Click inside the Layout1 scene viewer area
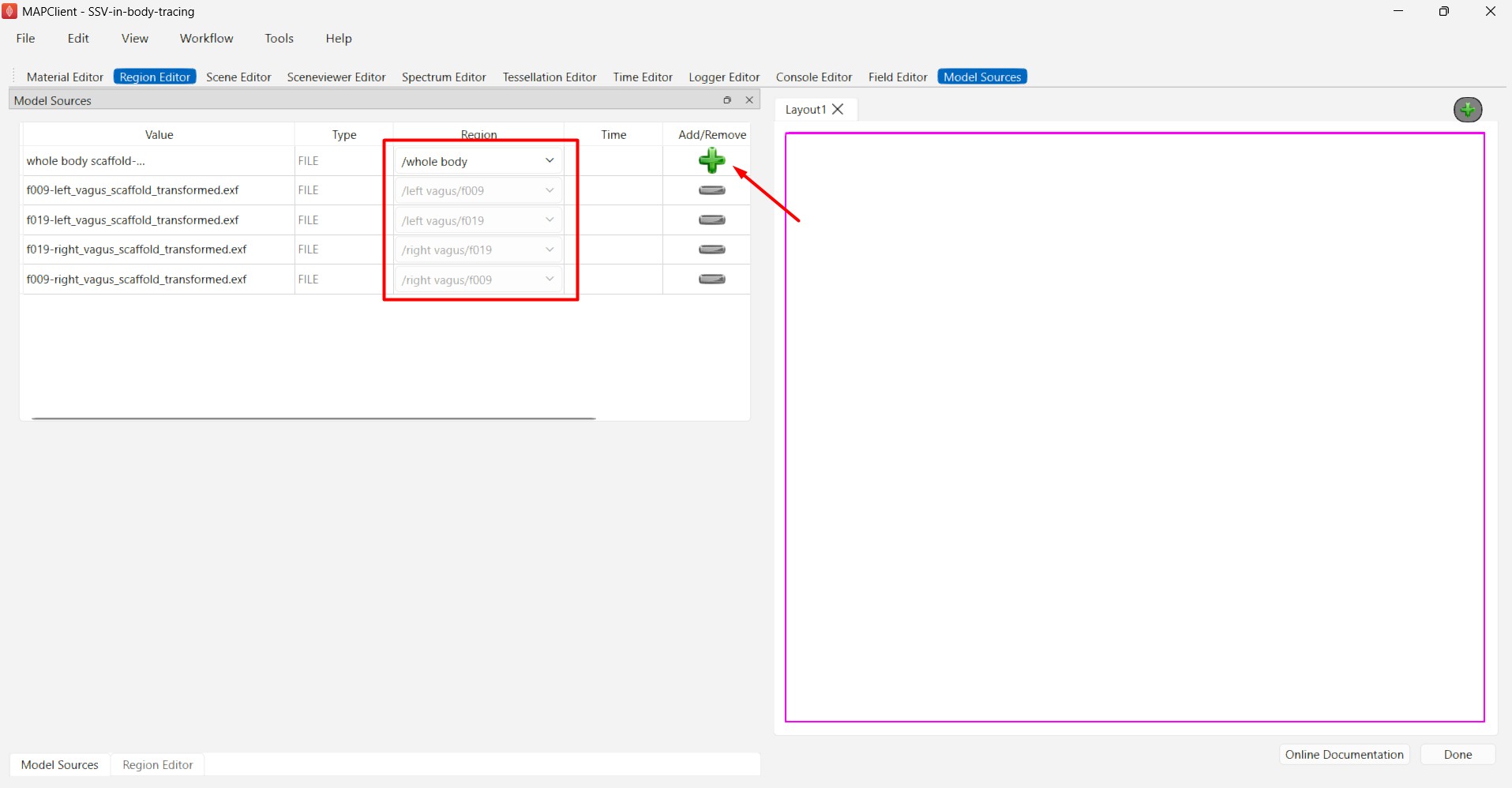Screen dimensions: 1512x788 tap(1135, 427)
